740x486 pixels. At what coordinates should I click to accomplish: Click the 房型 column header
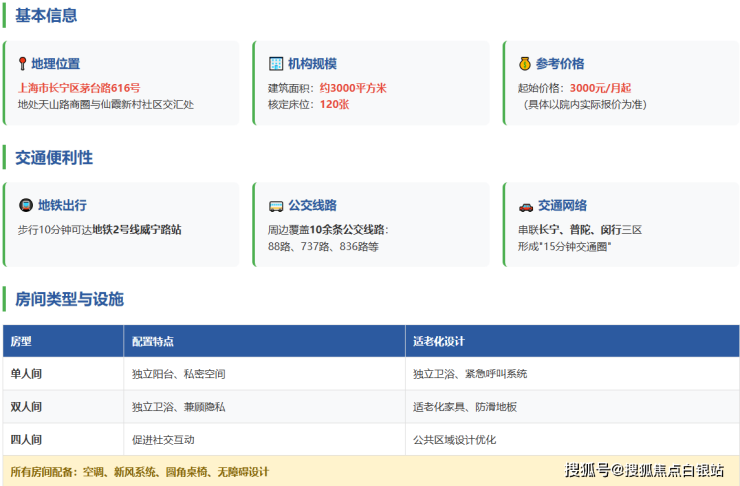(x=21, y=341)
